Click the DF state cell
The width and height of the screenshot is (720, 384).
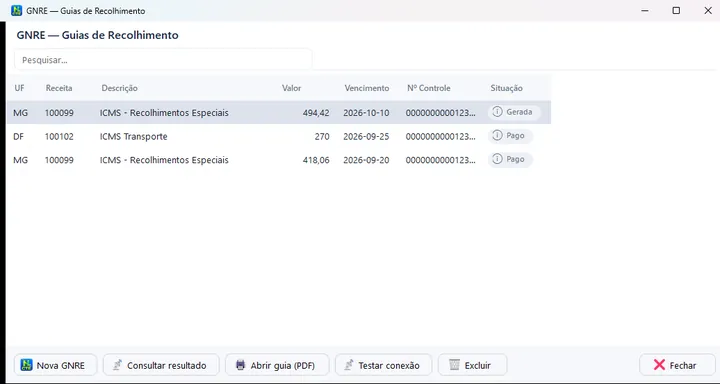pyautogui.click(x=18, y=136)
